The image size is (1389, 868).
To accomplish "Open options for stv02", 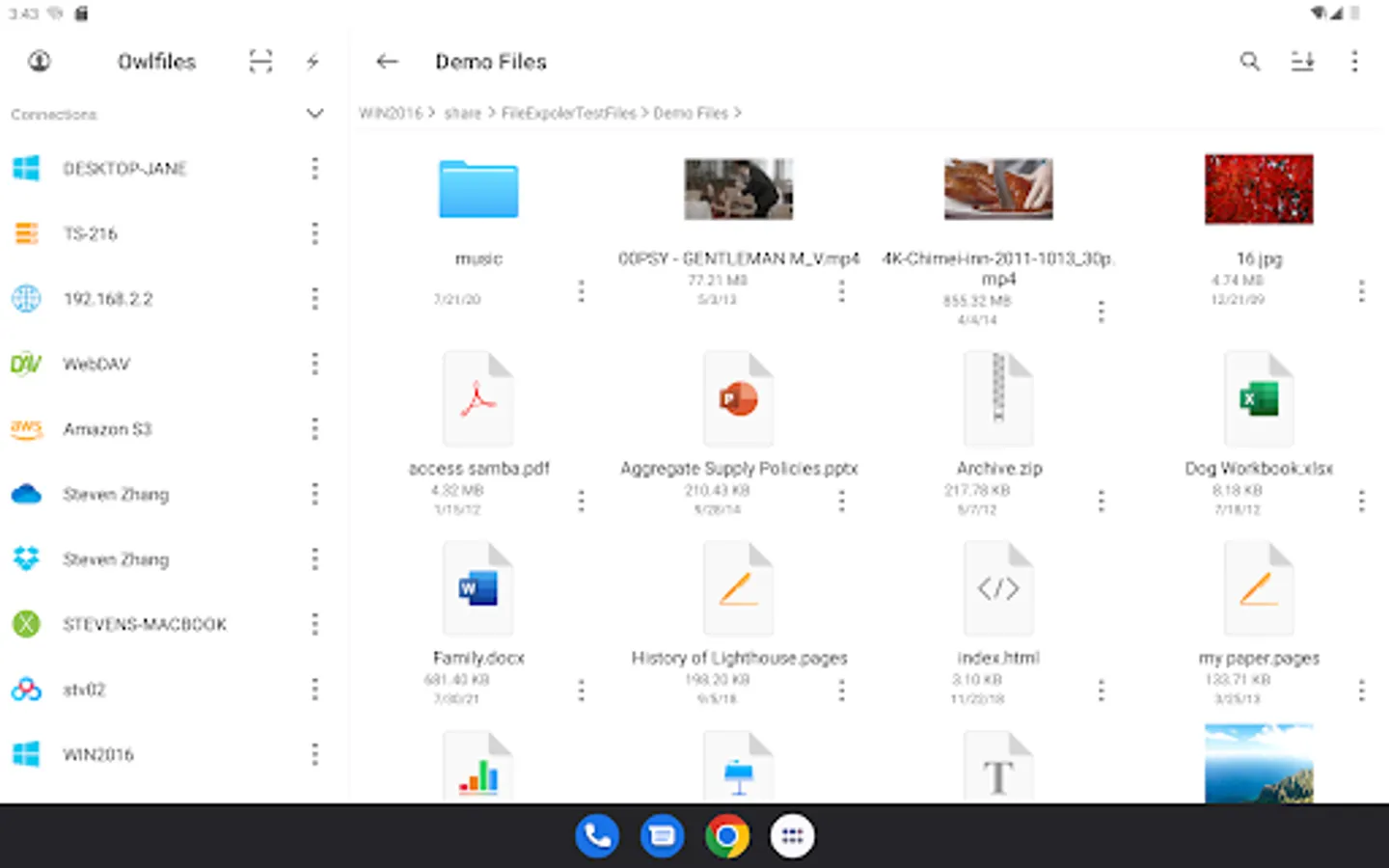I will click(314, 690).
